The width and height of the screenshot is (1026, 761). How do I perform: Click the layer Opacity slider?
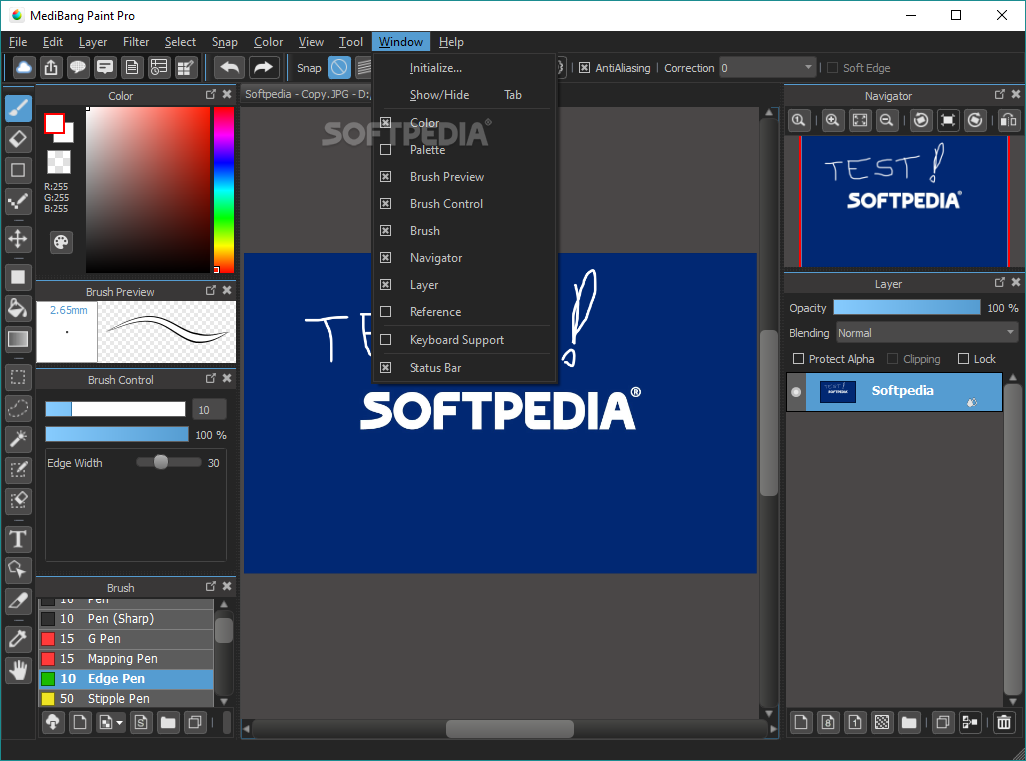click(x=906, y=308)
